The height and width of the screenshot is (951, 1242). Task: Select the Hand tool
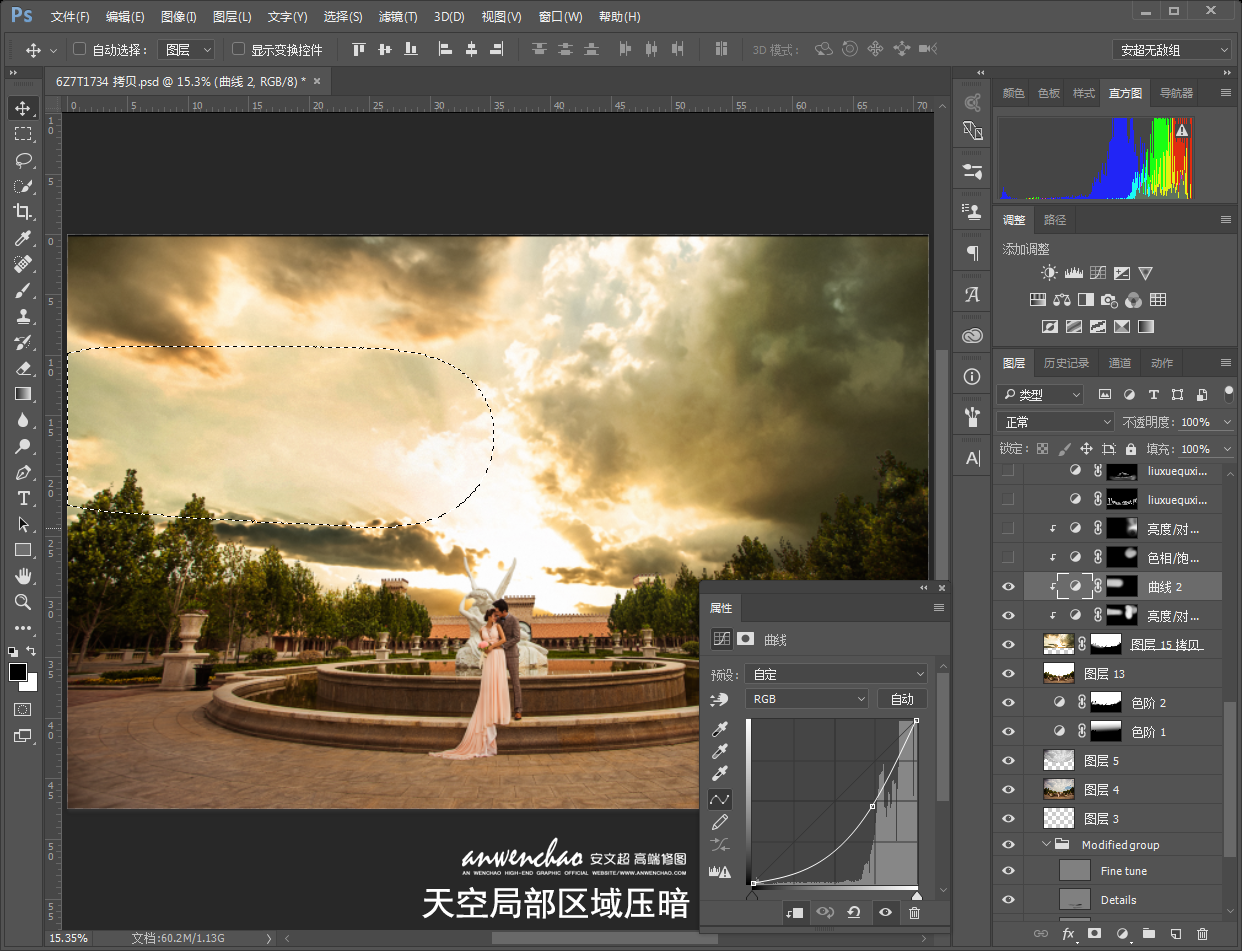click(x=23, y=576)
